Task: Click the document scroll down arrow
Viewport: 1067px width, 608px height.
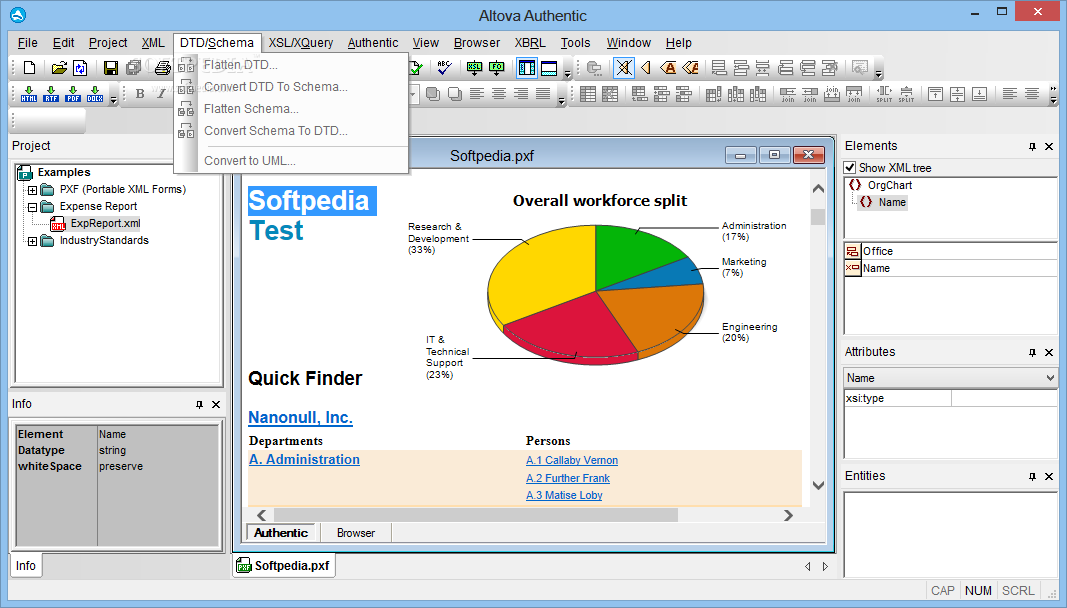Action: tap(818, 485)
